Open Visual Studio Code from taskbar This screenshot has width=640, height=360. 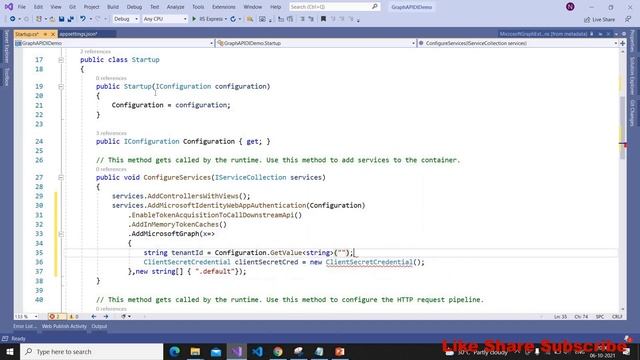point(257,351)
